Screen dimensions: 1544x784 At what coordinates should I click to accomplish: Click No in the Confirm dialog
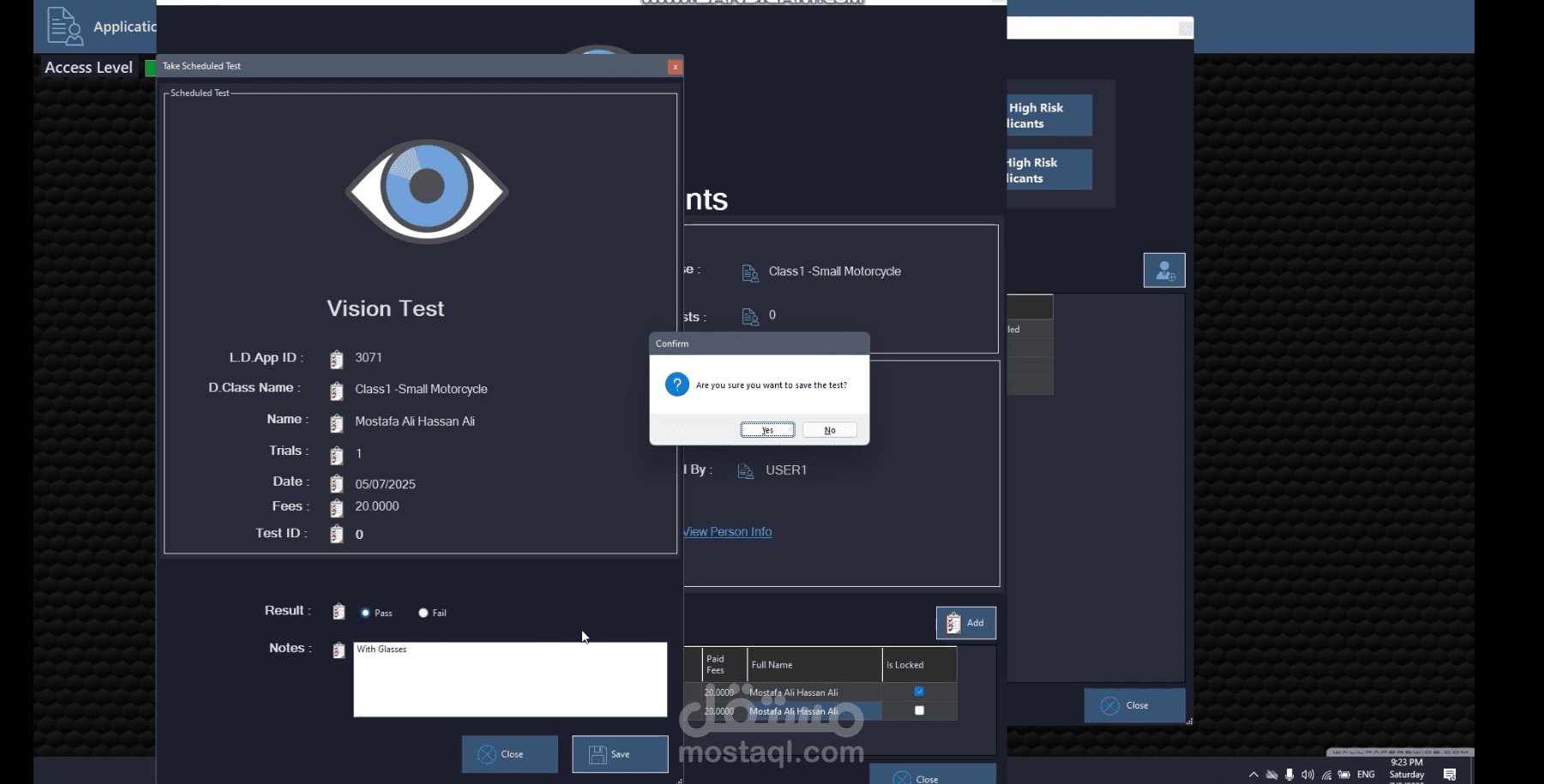click(829, 430)
